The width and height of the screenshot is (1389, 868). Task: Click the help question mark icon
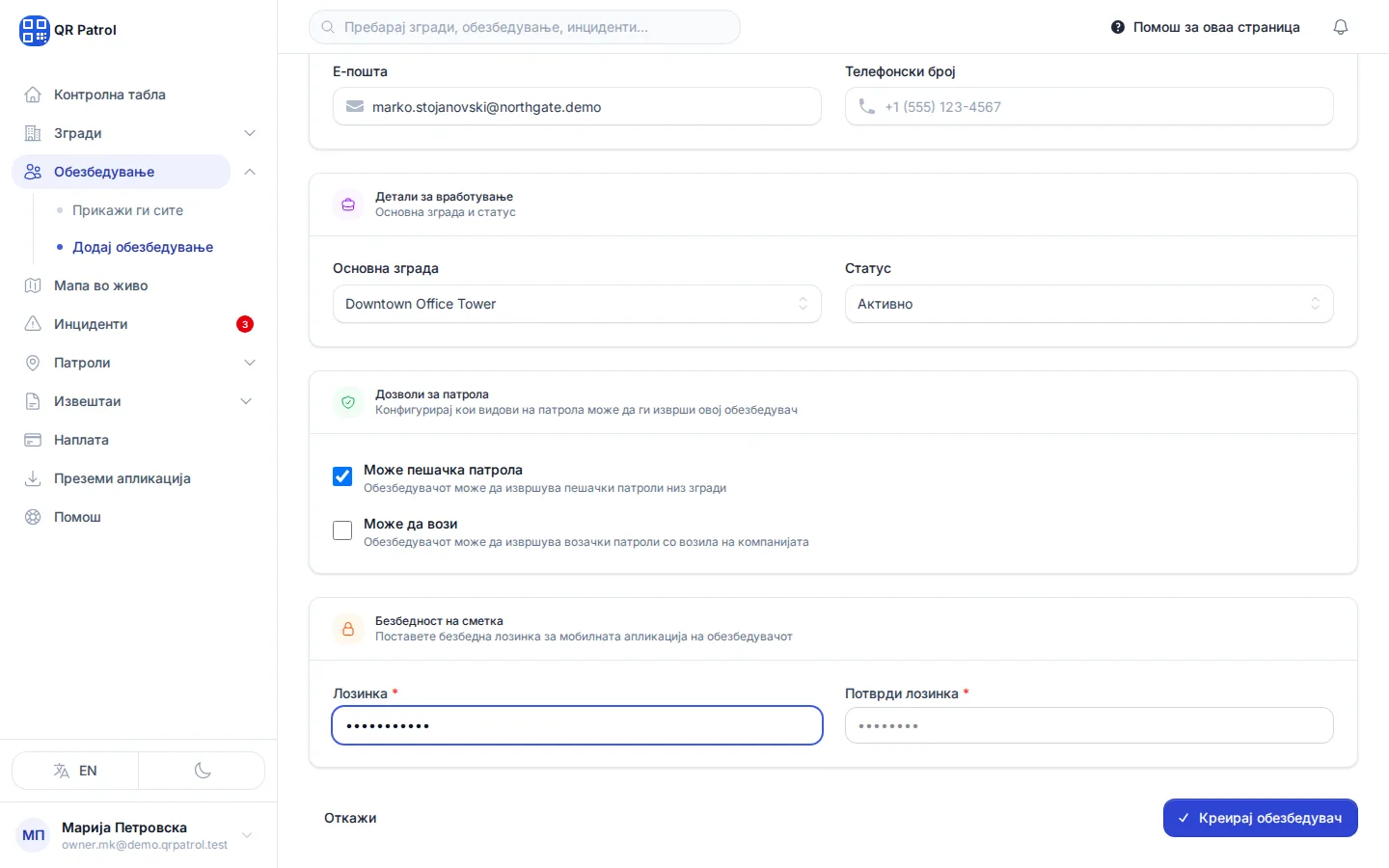(x=1118, y=27)
